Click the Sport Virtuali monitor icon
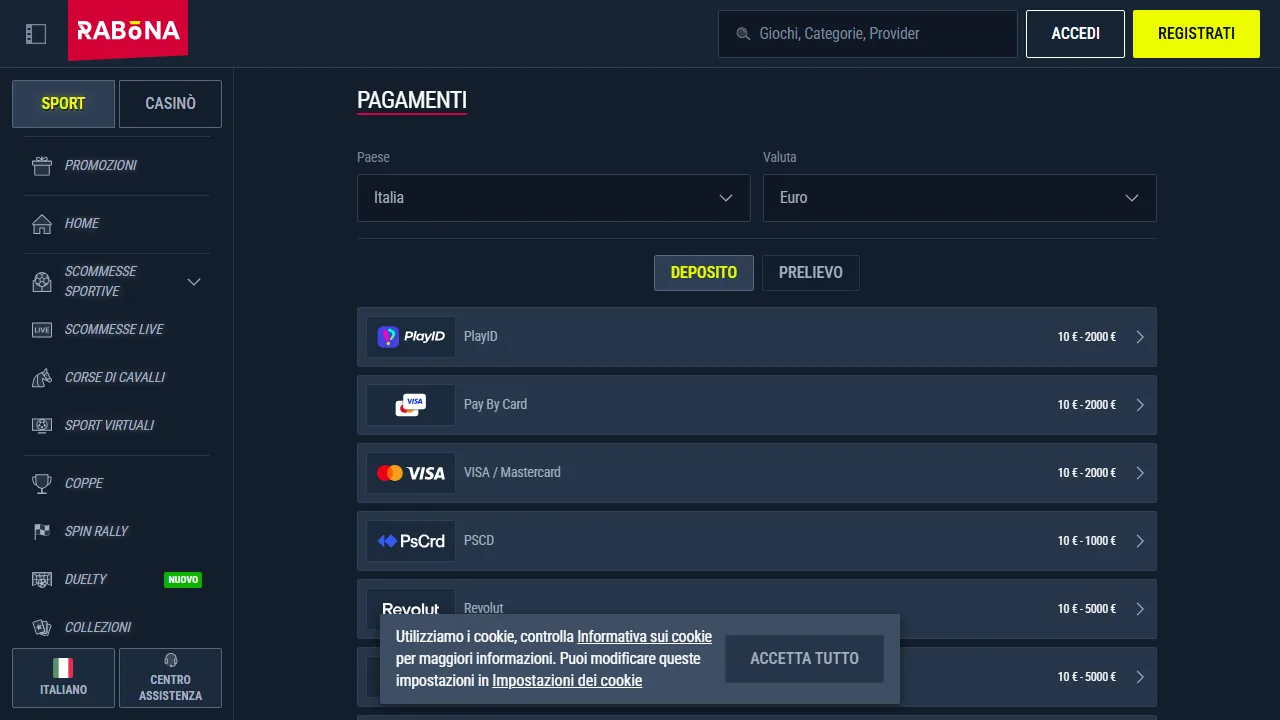This screenshot has width=1280, height=720. [x=42, y=426]
